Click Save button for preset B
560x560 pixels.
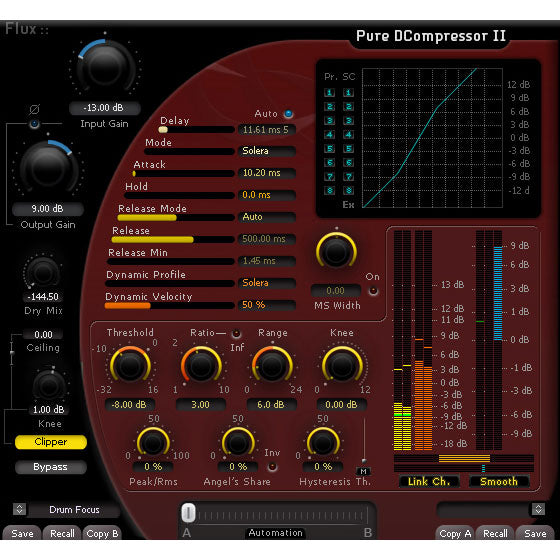click(x=535, y=534)
